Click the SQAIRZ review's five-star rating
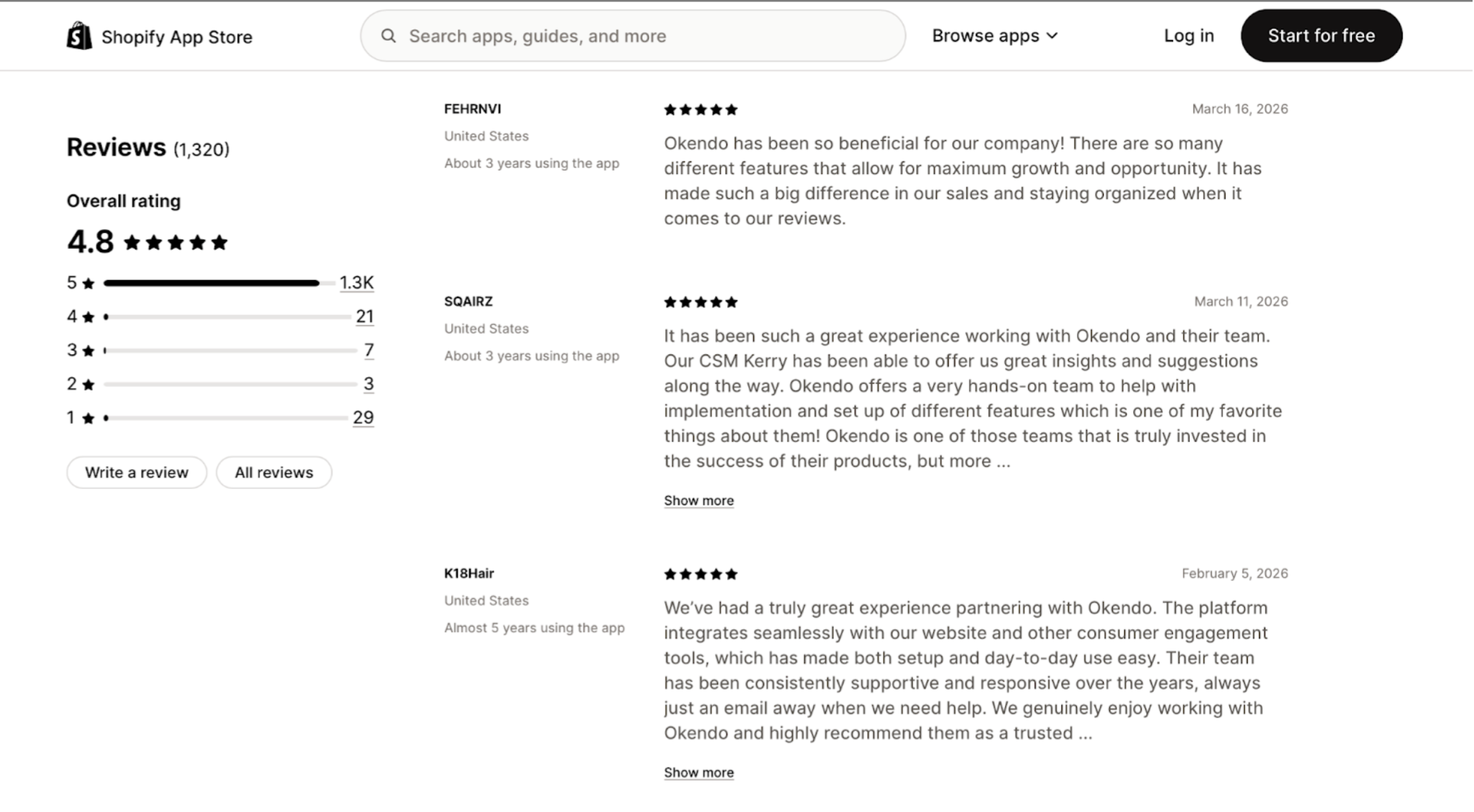 tap(700, 302)
